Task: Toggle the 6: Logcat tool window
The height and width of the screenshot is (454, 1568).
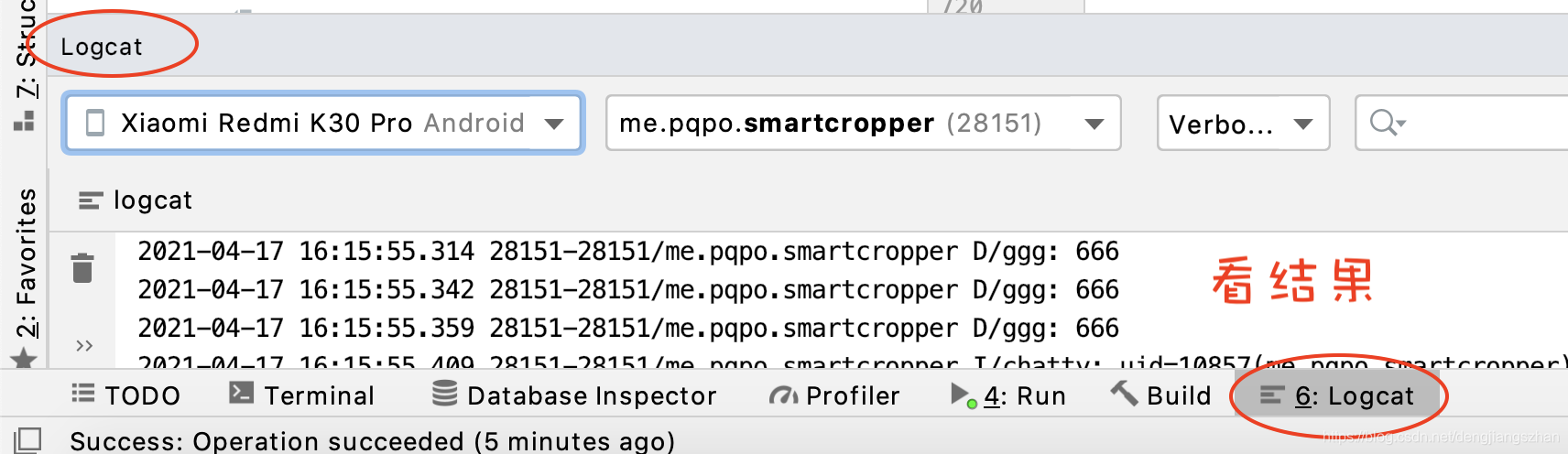Action: pyautogui.click(x=1337, y=395)
